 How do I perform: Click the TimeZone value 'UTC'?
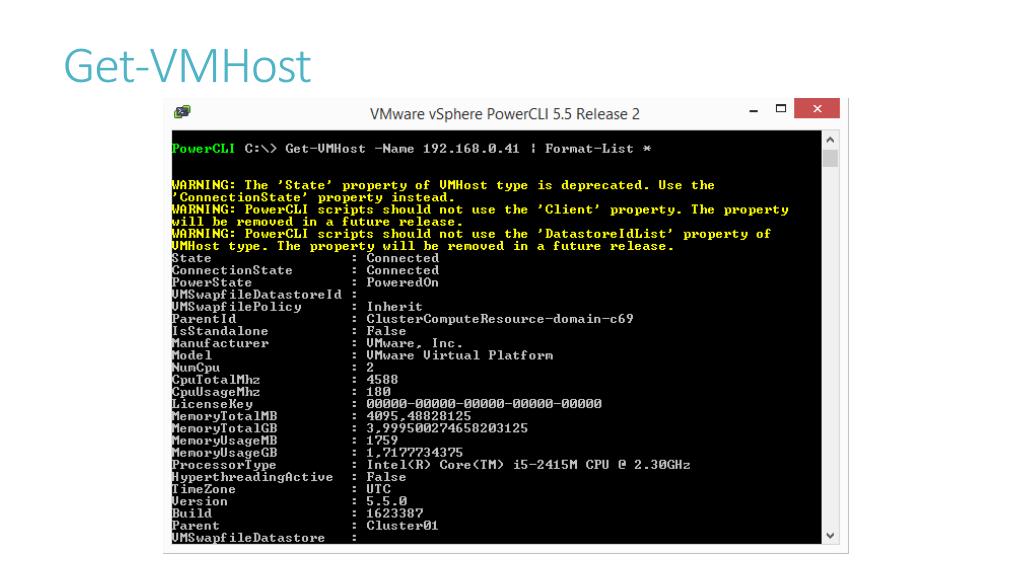coord(378,490)
